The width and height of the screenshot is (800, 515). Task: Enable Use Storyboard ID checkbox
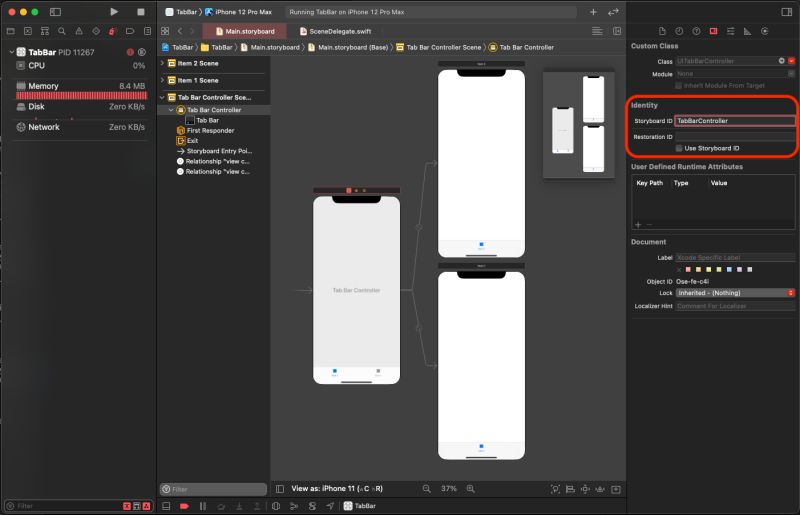(x=679, y=148)
